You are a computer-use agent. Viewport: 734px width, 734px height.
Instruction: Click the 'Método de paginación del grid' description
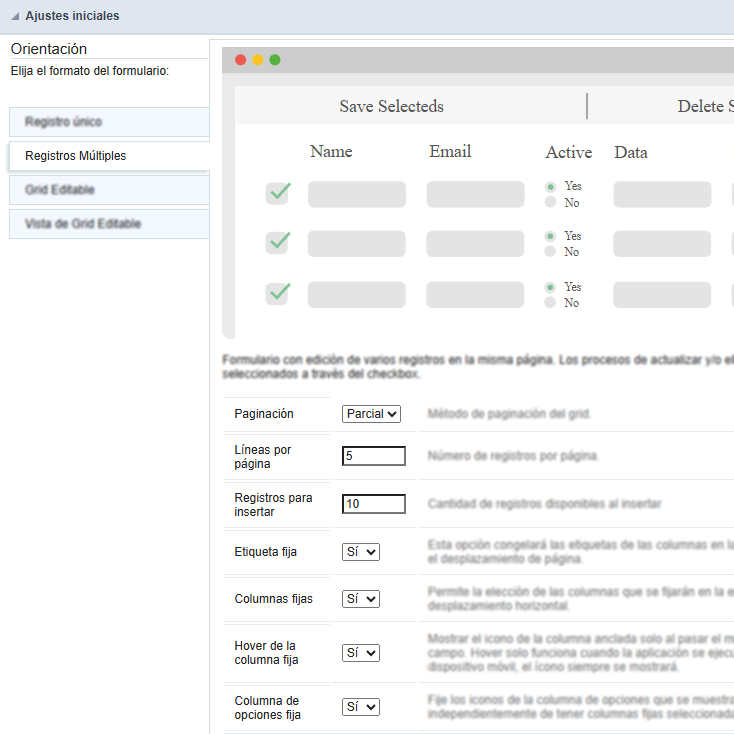click(509, 414)
